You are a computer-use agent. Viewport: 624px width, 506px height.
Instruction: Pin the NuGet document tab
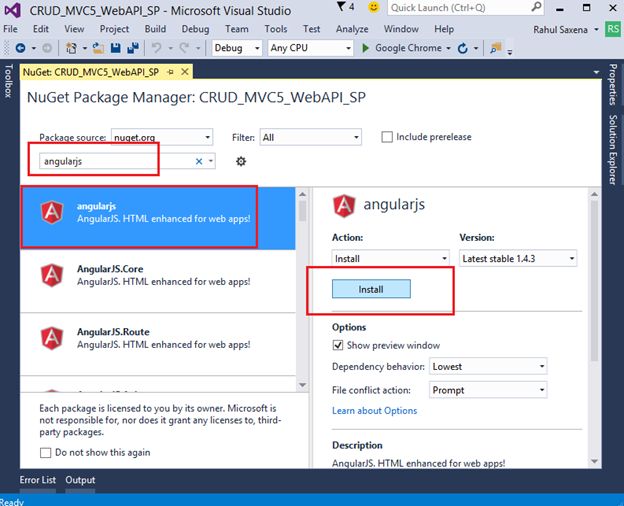pos(170,72)
